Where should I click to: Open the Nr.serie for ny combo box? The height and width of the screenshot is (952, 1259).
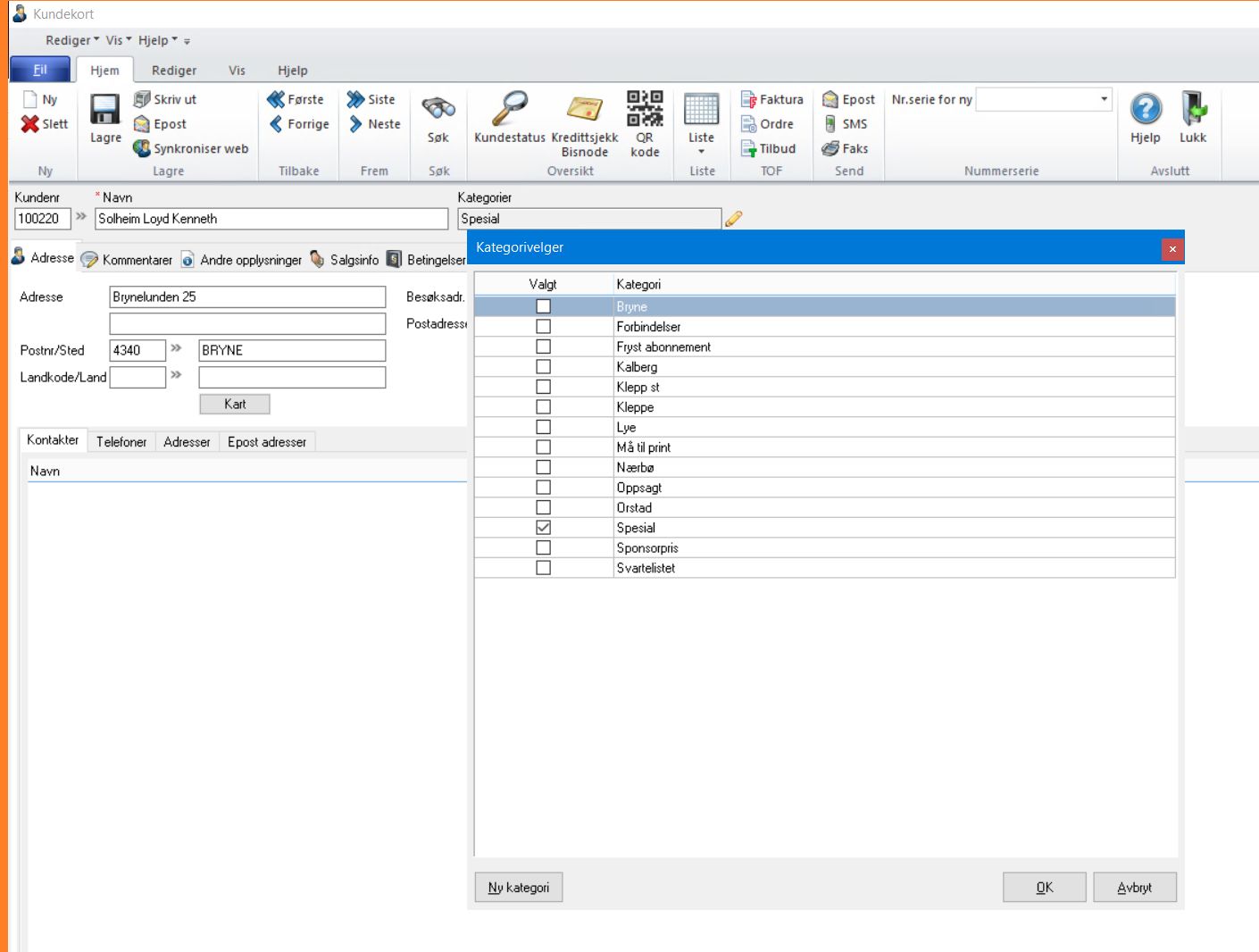[x=1104, y=99]
